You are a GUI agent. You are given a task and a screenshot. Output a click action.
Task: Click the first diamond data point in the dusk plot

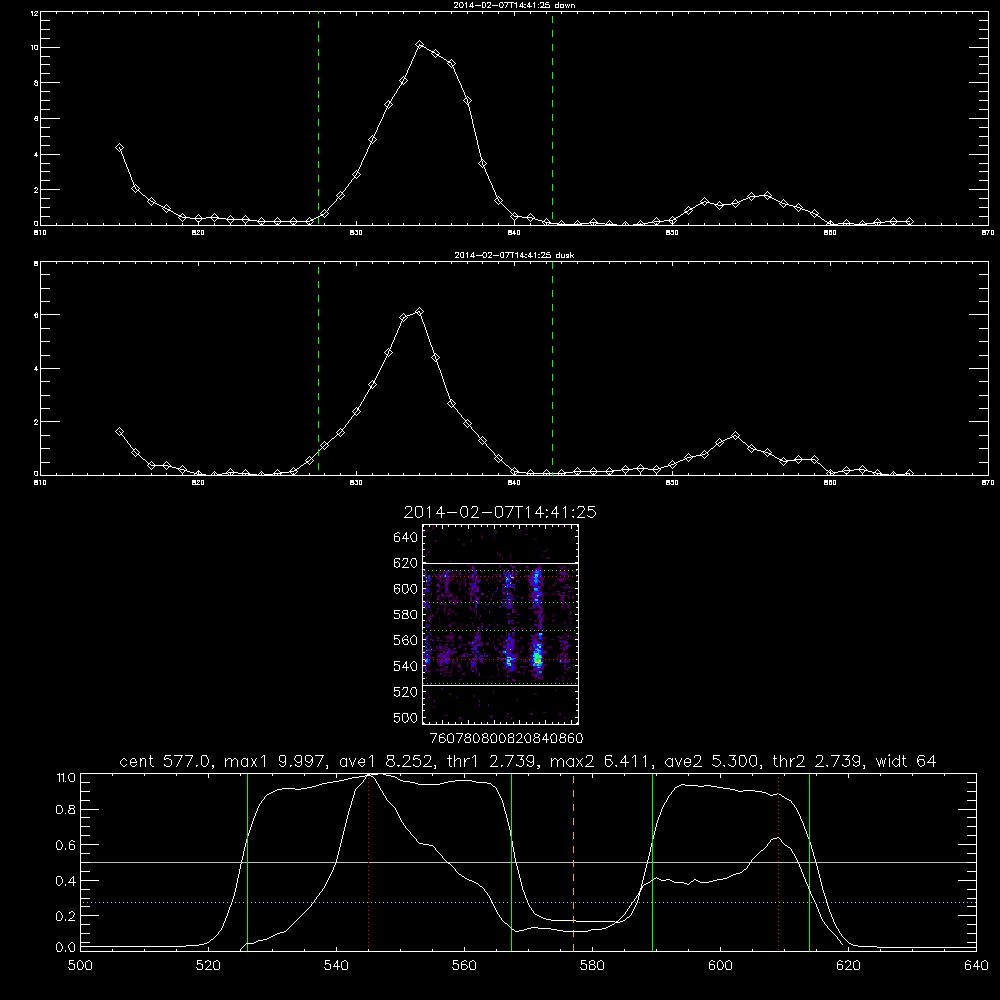[x=119, y=432]
